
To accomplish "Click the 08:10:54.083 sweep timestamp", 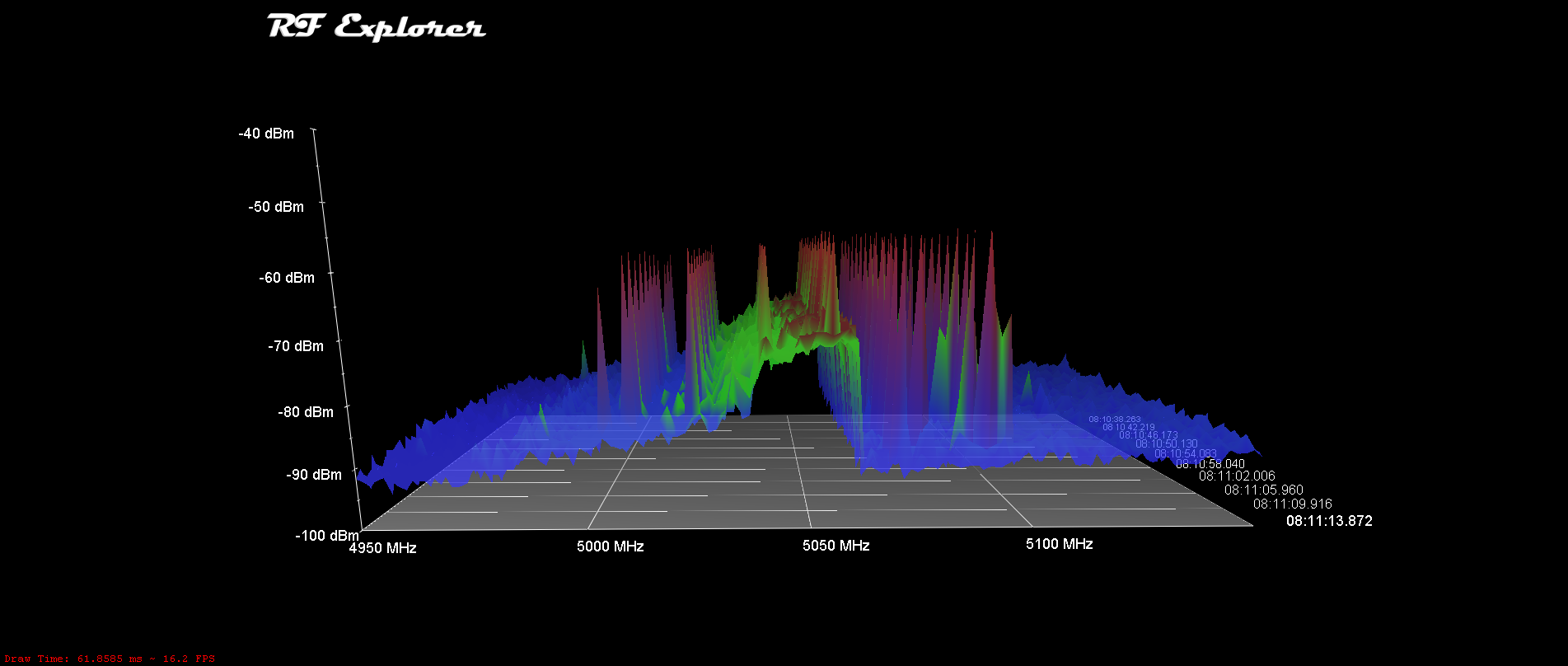I will pos(1185,453).
